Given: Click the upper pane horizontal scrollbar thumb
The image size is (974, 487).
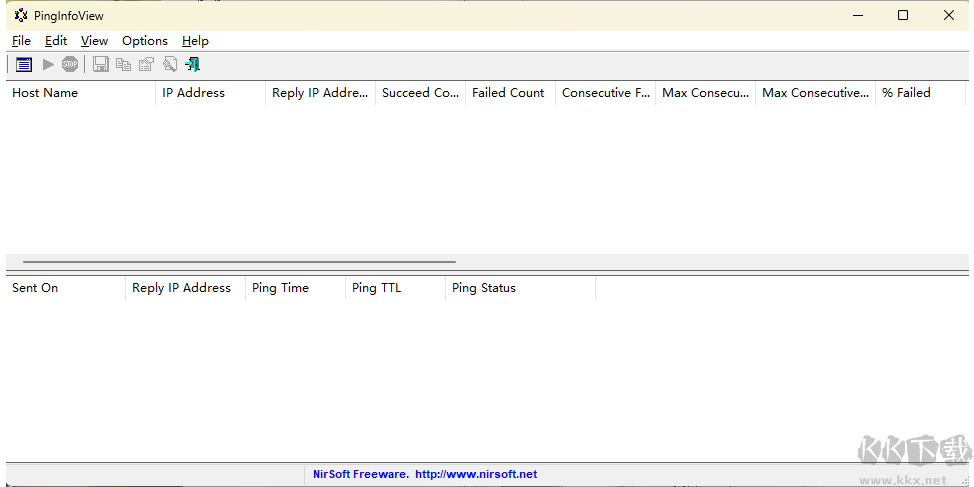Looking at the screenshot, I should [x=239, y=262].
